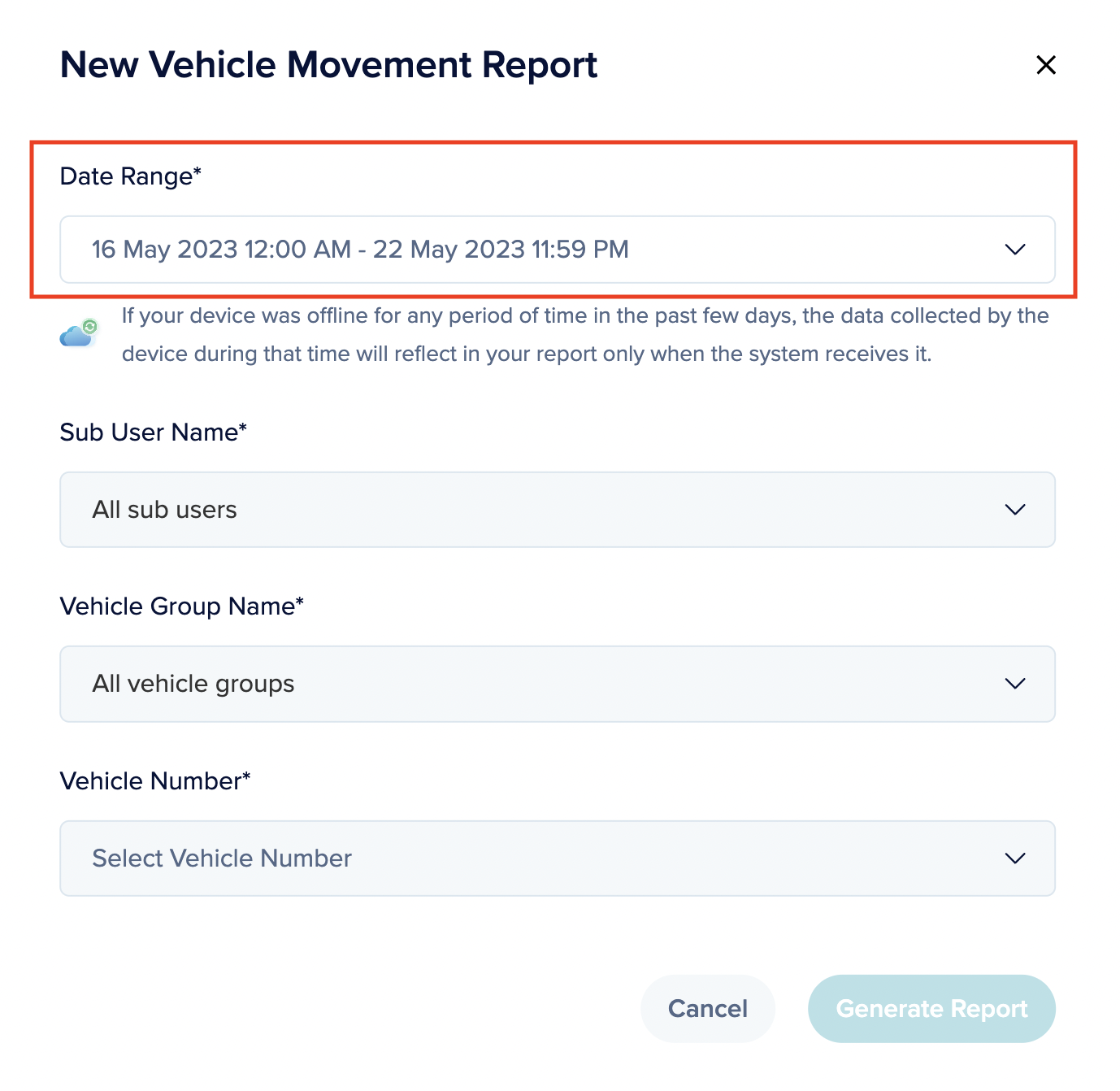Click the 'New Vehicle Movement Report' heading
The height and width of the screenshot is (1091, 1120).
[328, 65]
